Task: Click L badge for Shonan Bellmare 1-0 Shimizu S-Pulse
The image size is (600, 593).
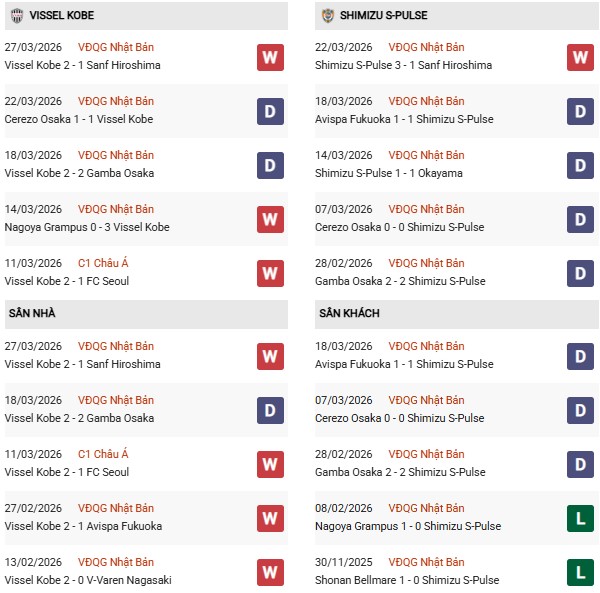Action: tap(580, 572)
